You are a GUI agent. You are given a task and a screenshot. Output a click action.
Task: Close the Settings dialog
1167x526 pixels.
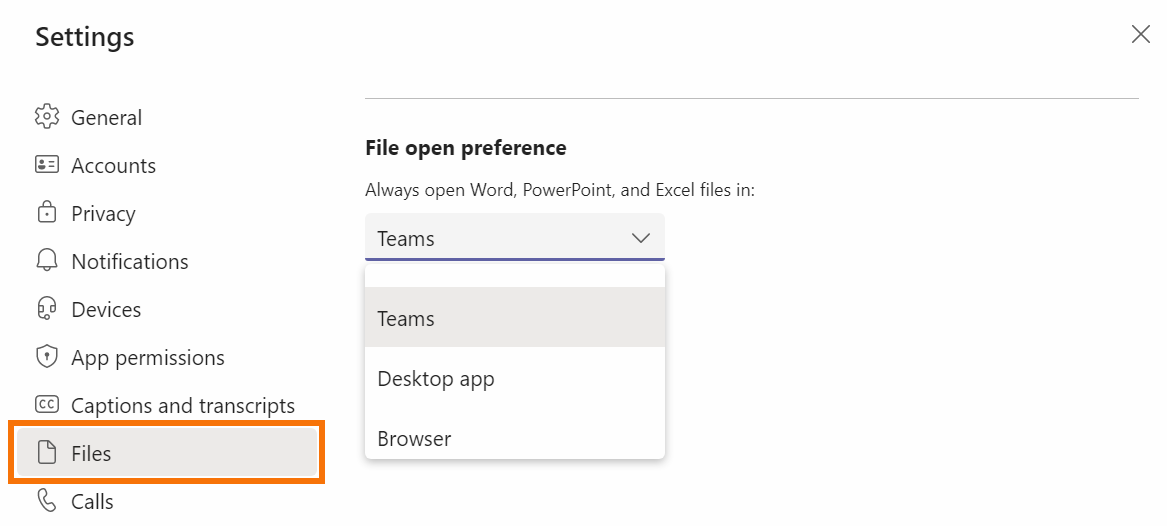[x=1140, y=34]
